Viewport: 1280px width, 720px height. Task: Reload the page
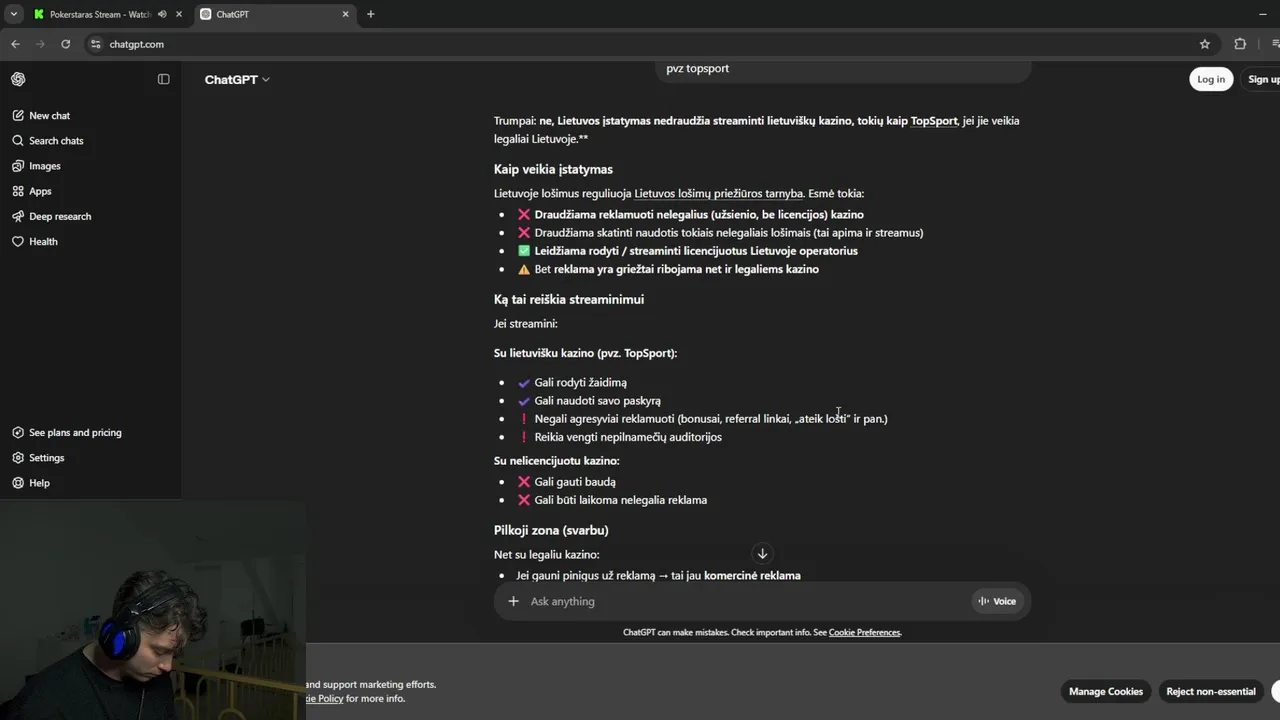(65, 44)
